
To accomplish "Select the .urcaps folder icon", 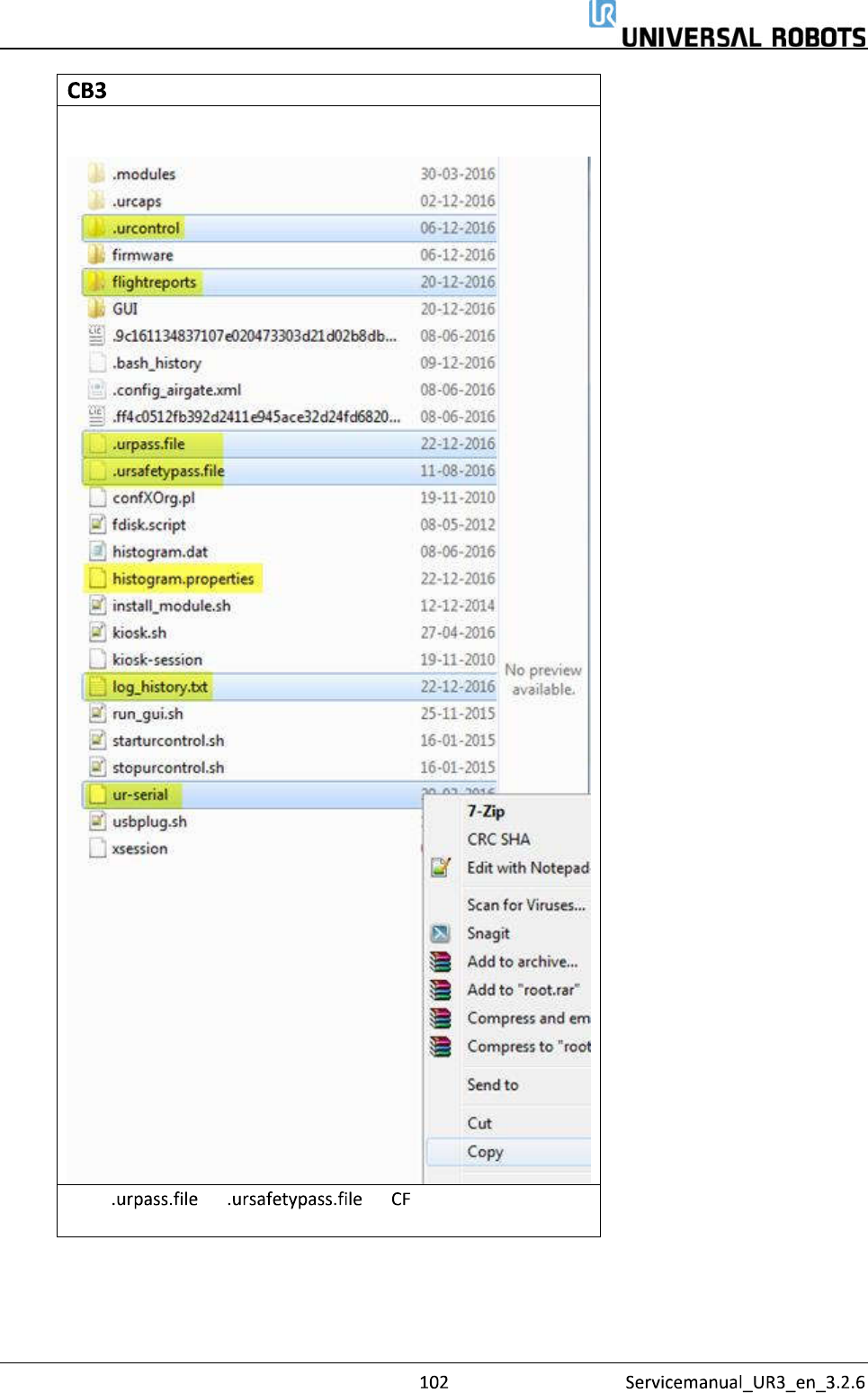I will 96,201.
